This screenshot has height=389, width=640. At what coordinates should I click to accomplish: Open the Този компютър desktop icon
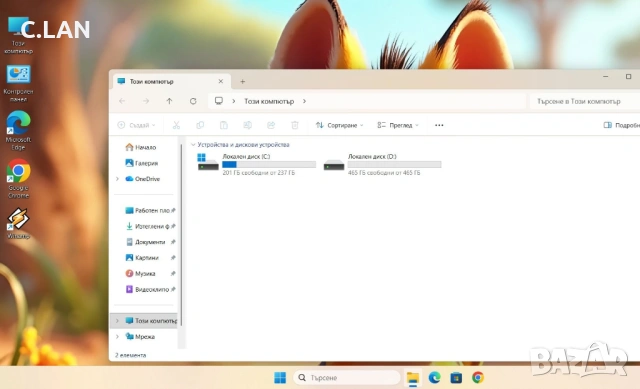click(18, 36)
